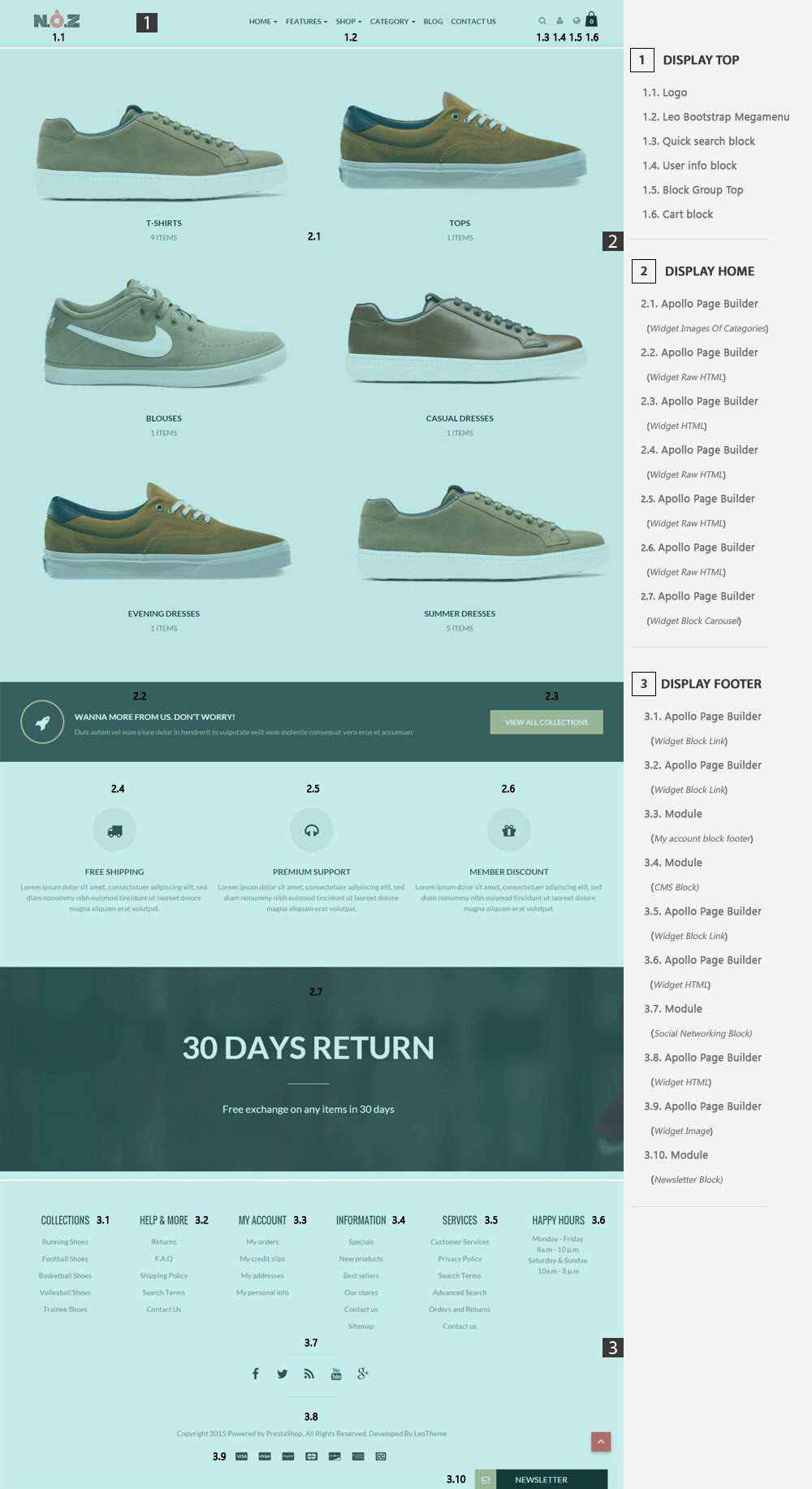Image resolution: width=812 pixels, height=1489 pixels.
Task: Open the Privacy Policy footer link
Action: 460,1259
